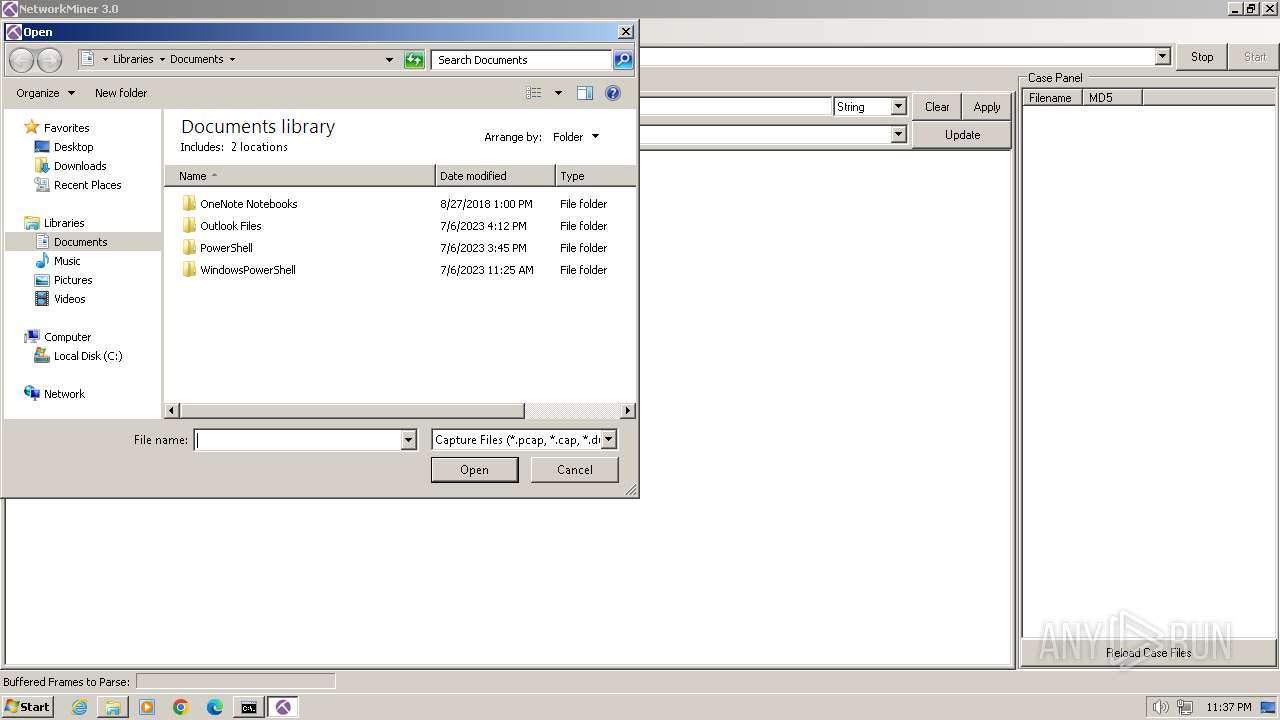Click the Clear button in NetworkMiner

(937, 107)
